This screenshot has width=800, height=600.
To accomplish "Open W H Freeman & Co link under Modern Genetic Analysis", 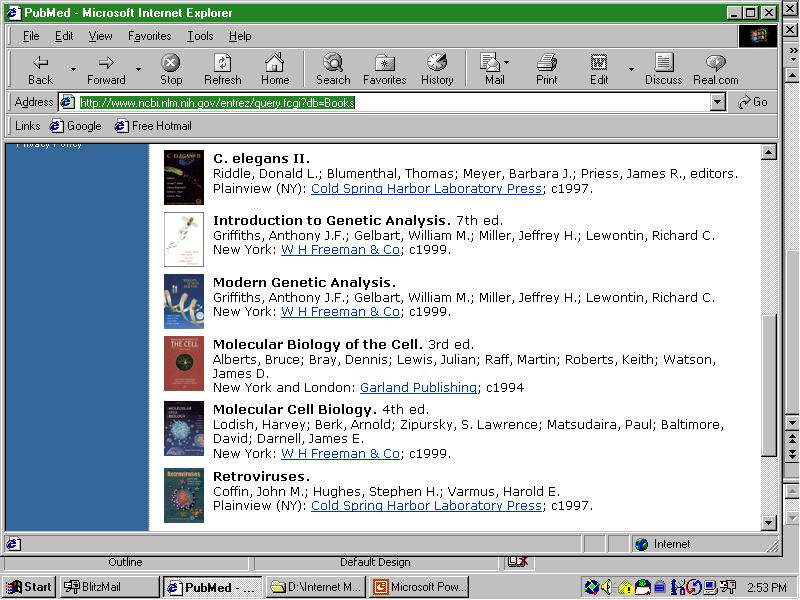I will coord(340,312).
